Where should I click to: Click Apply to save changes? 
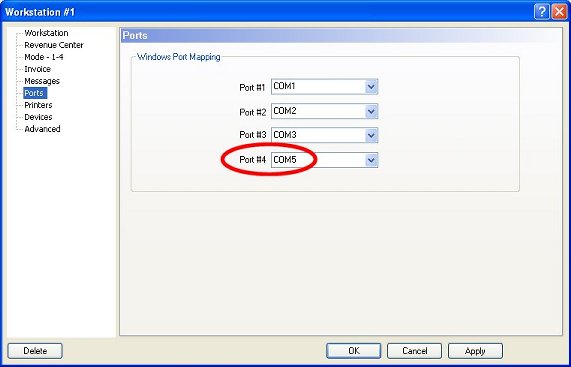(475, 351)
